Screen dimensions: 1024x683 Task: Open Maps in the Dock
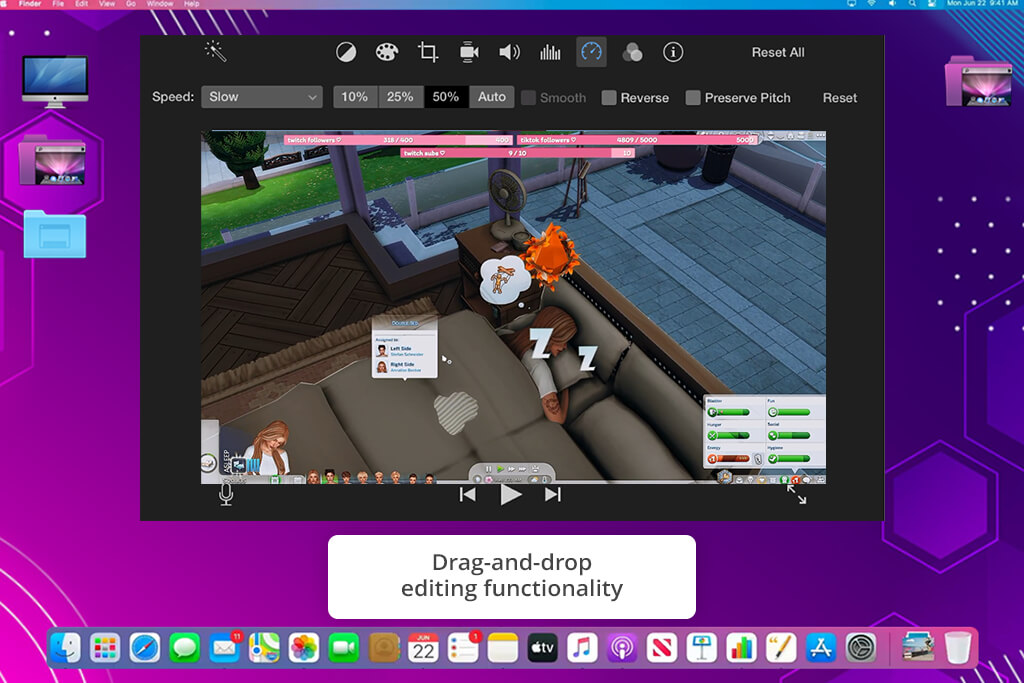264,648
